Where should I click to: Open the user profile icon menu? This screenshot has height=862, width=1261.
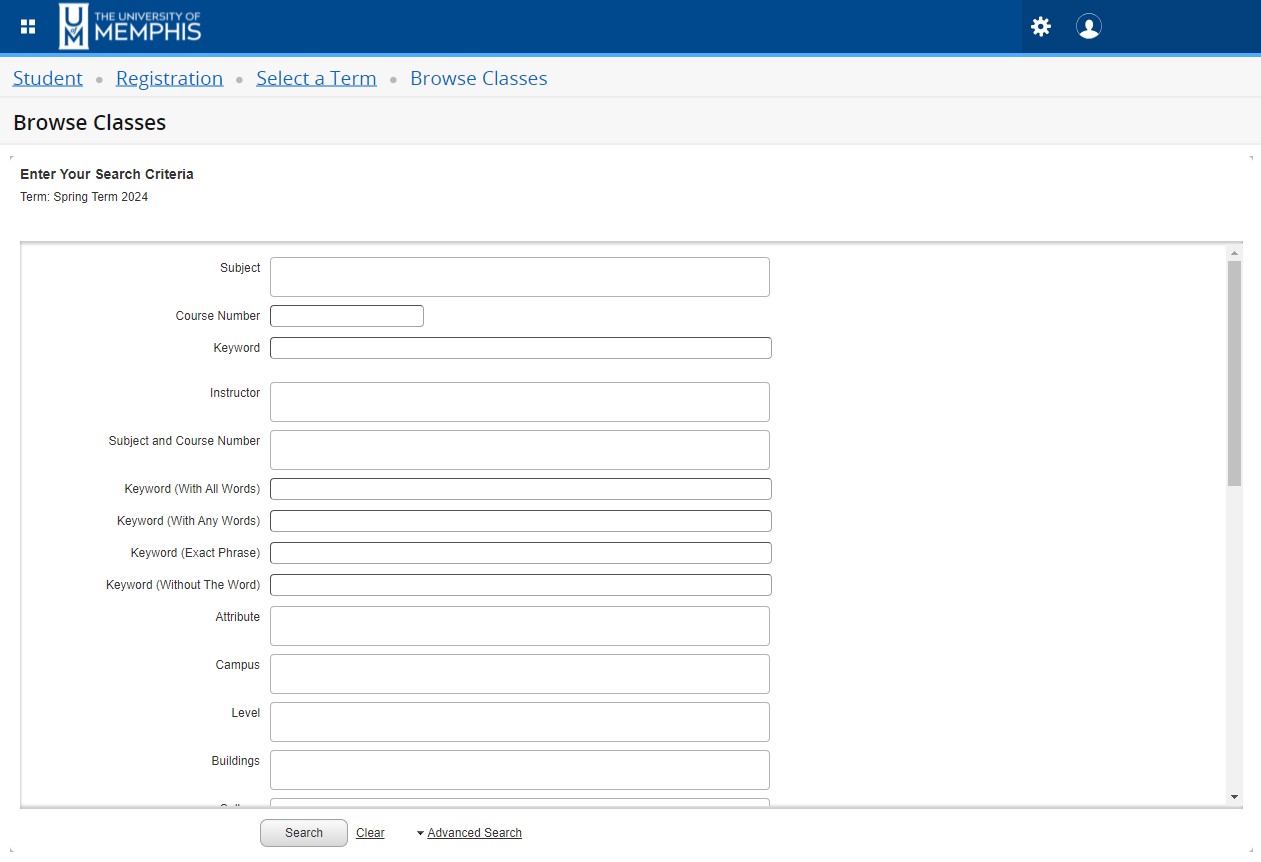pyautogui.click(x=1088, y=27)
